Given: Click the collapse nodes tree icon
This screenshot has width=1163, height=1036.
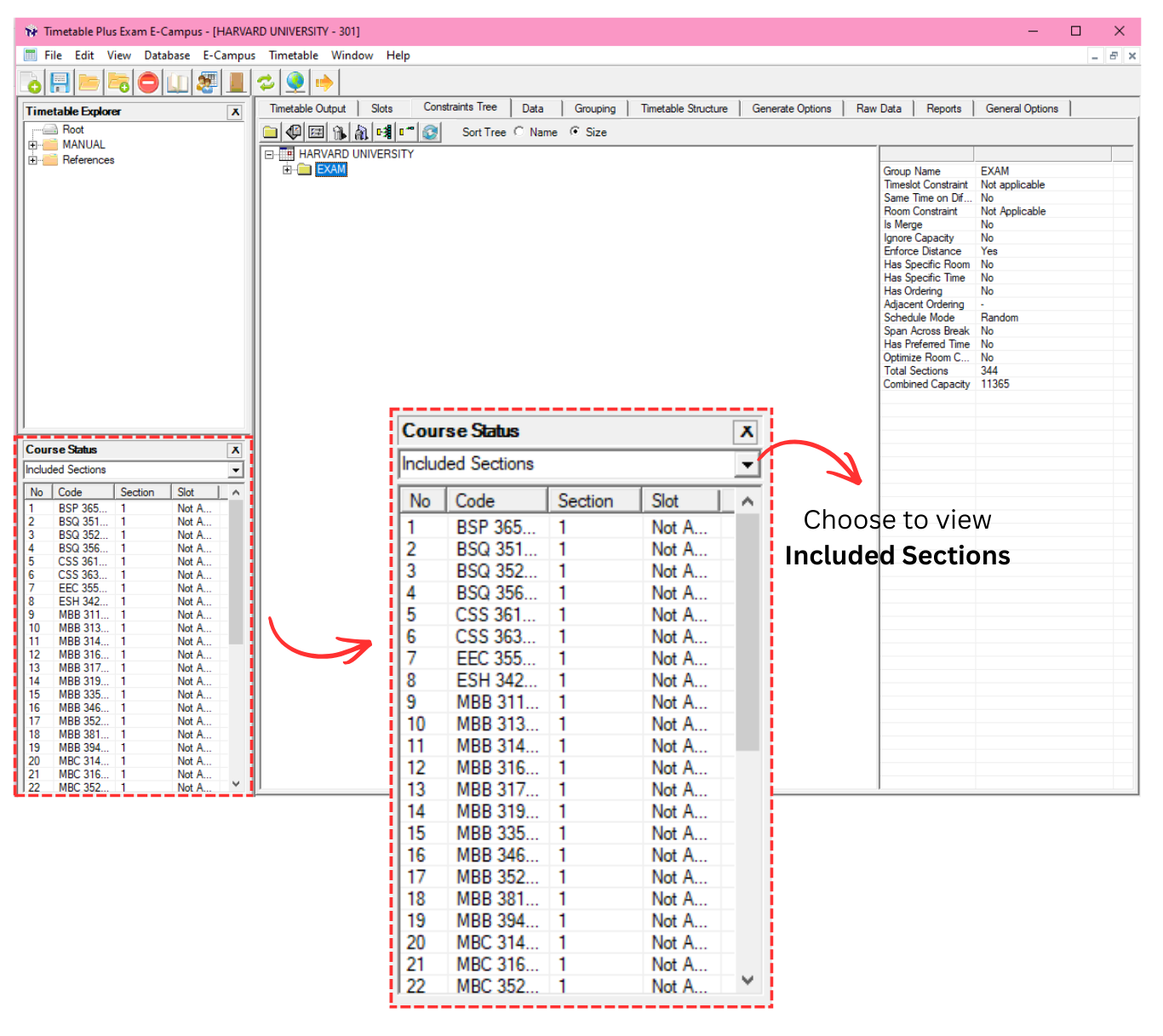Looking at the screenshot, I should coord(407,132).
